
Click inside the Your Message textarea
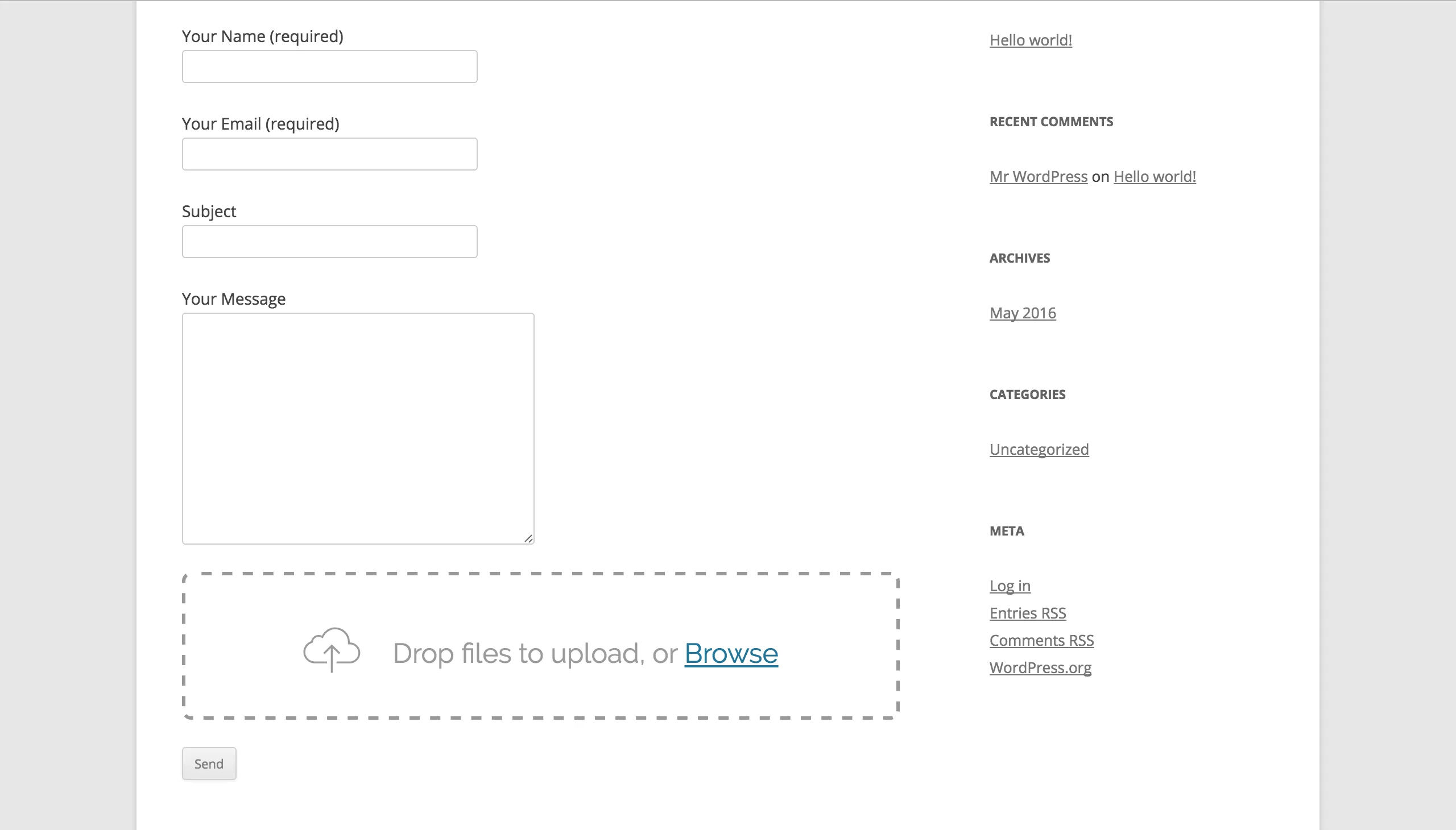(x=357, y=428)
